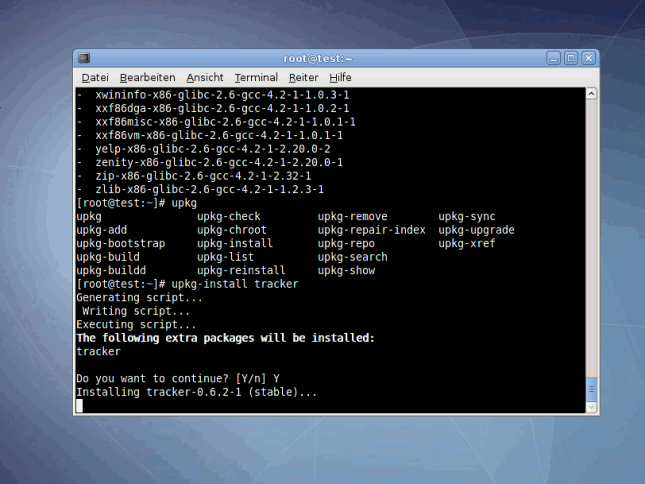The width and height of the screenshot is (645, 484).
Task: Minimize the root@test terminal window
Action: [x=553, y=58]
